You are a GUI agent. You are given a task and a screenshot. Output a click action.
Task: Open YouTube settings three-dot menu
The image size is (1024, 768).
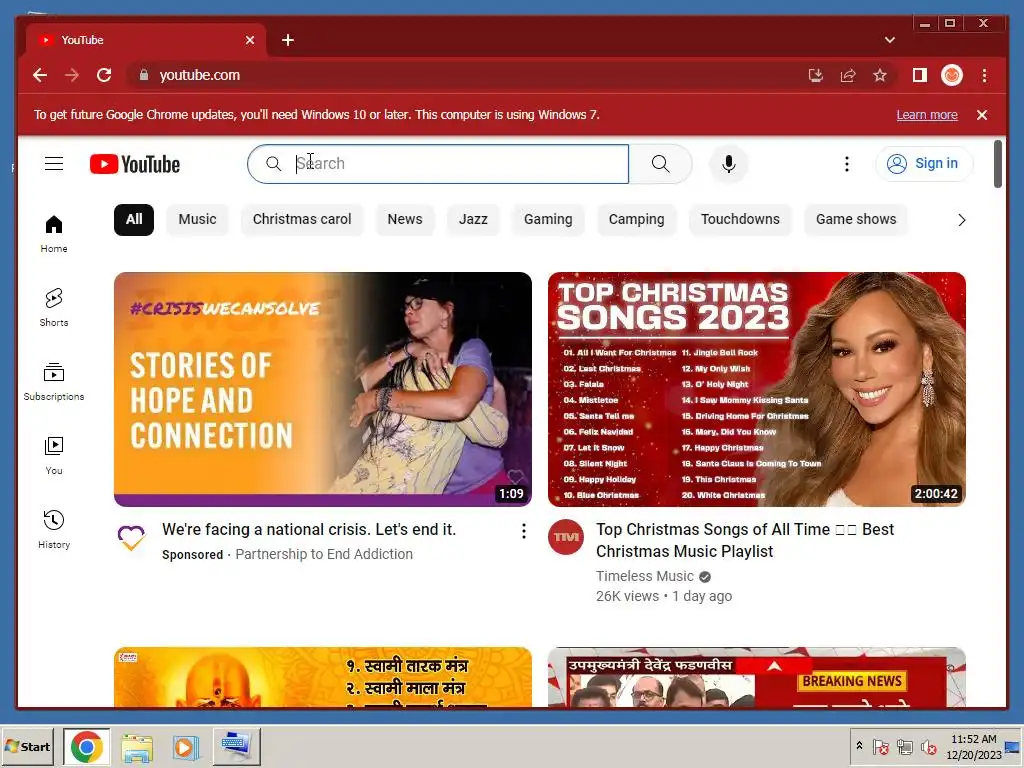pos(846,164)
